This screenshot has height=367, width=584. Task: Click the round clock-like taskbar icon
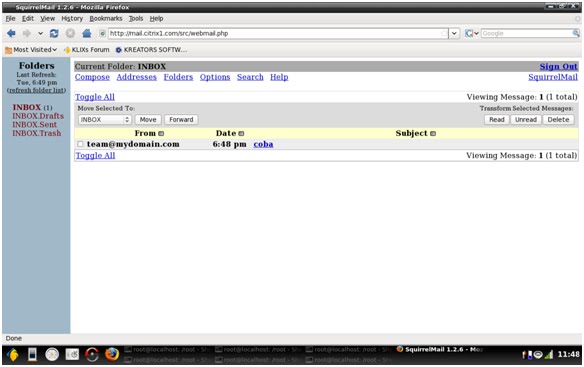[x=52, y=354]
